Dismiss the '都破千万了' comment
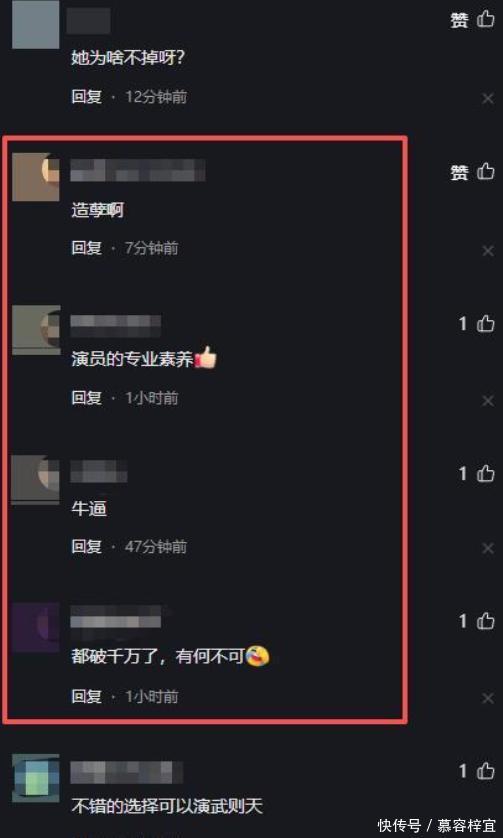 [487, 698]
